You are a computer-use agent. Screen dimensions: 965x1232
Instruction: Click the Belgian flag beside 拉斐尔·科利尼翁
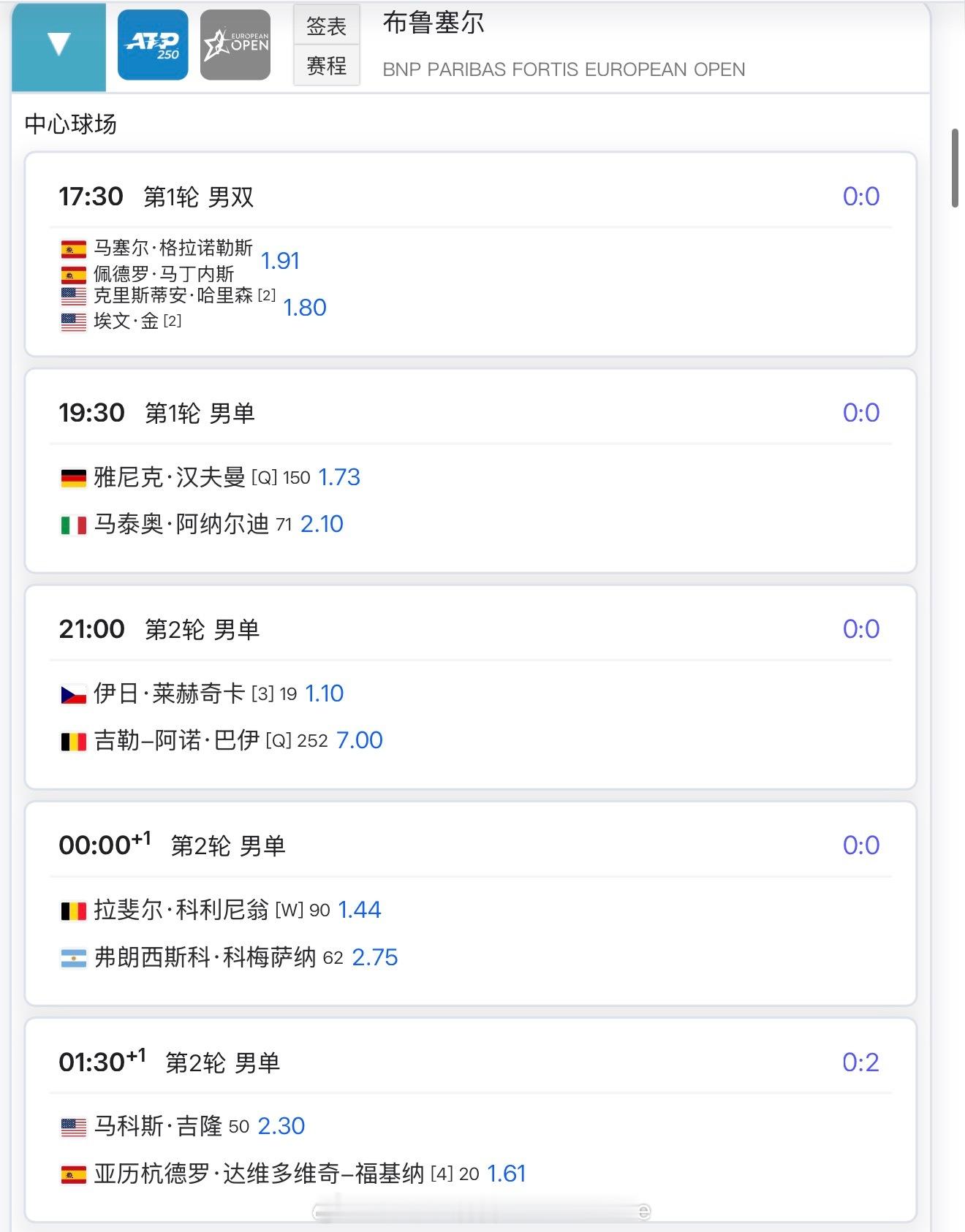(73, 911)
